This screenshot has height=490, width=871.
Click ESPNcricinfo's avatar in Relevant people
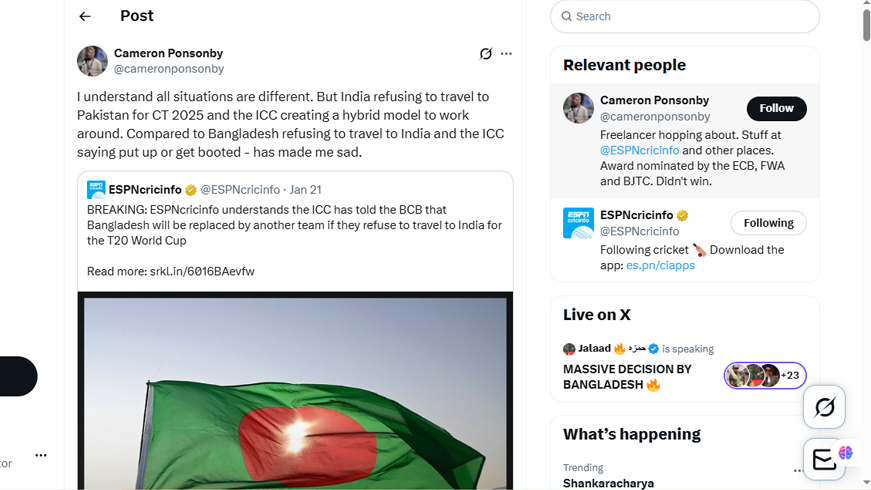[x=578, y=223]
